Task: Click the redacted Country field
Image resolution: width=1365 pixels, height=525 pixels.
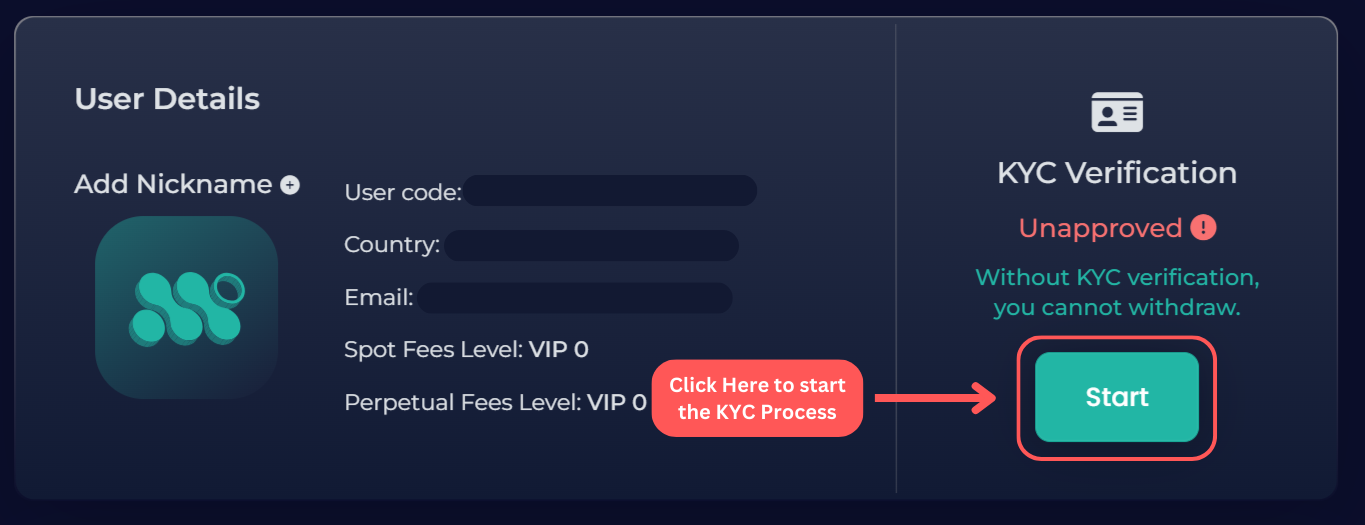Action: (x=591, y=245)
